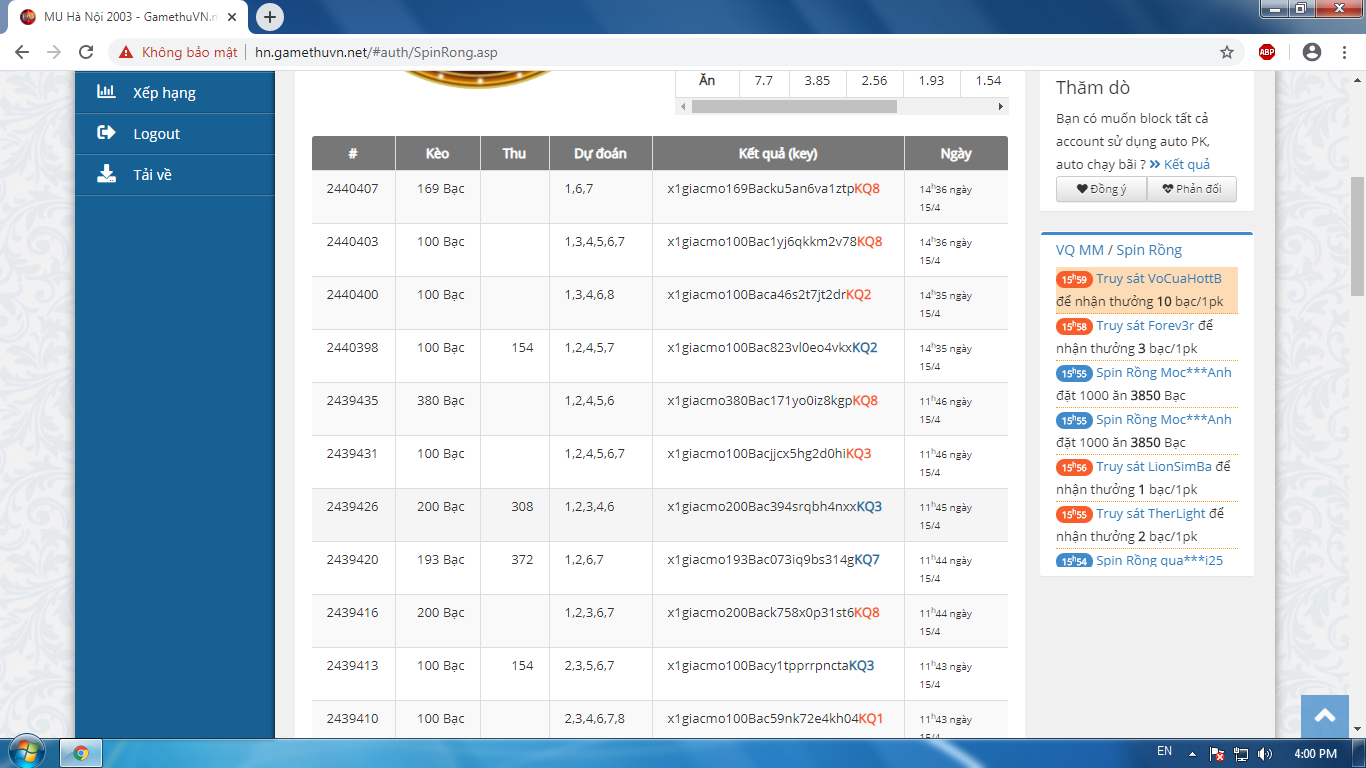
Task: Open the poll Kết quả link
Action: 1186,164
